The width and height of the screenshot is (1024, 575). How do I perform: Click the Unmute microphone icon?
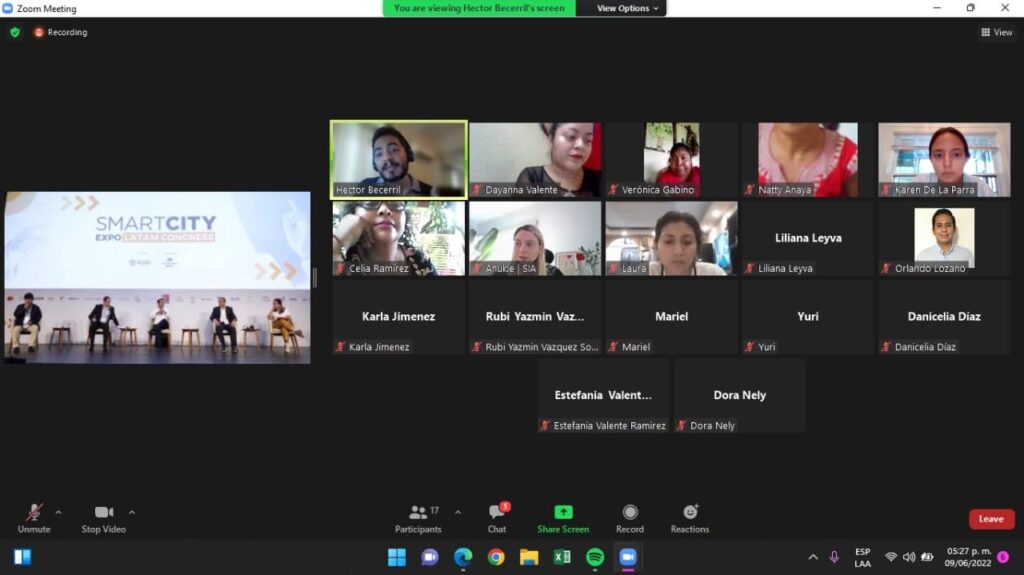(34, 512)
